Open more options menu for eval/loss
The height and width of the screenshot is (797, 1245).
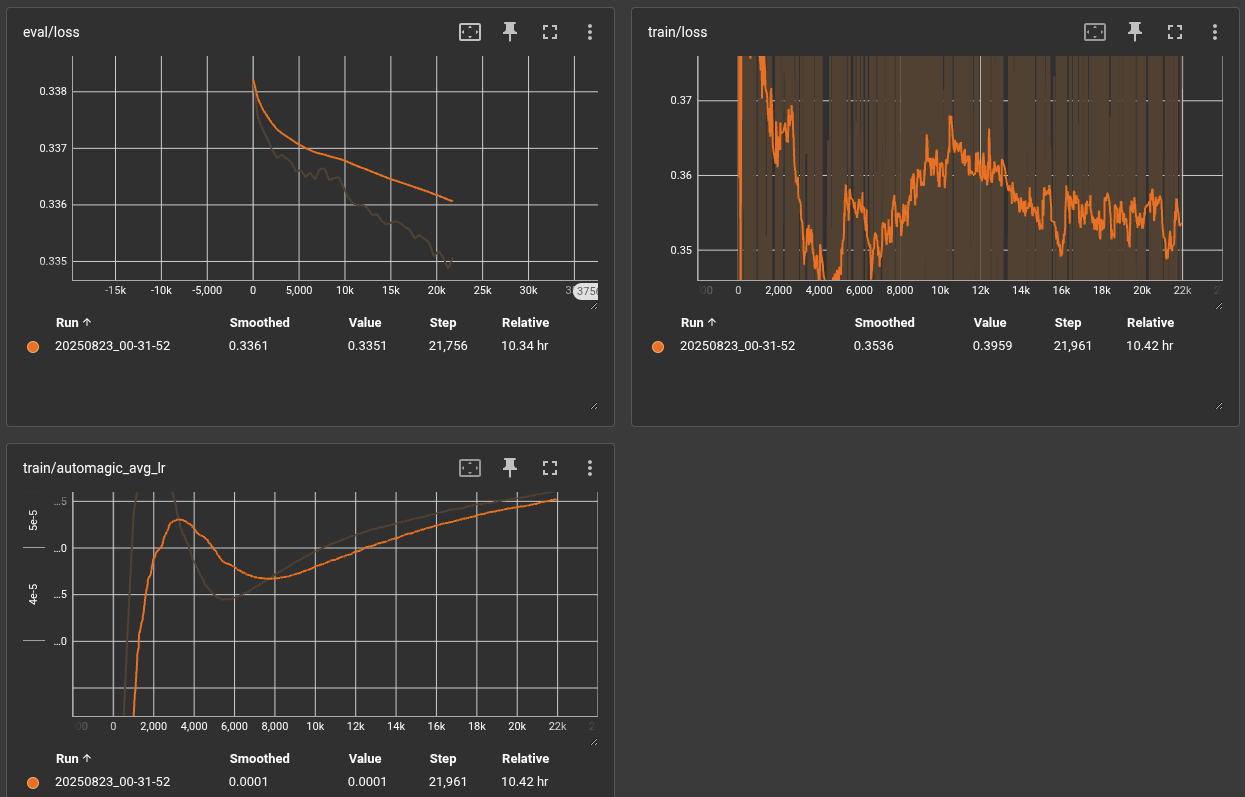(590, 32)
